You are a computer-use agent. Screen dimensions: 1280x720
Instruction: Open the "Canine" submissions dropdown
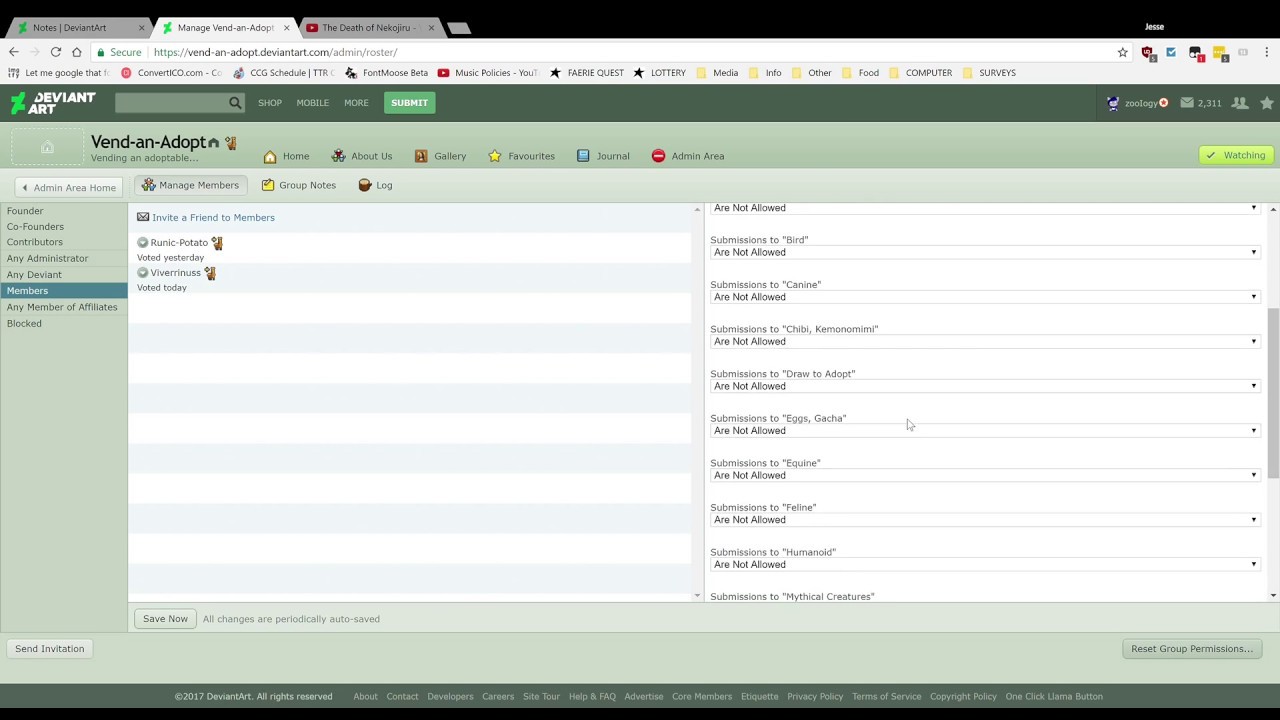tap(984, 297)
